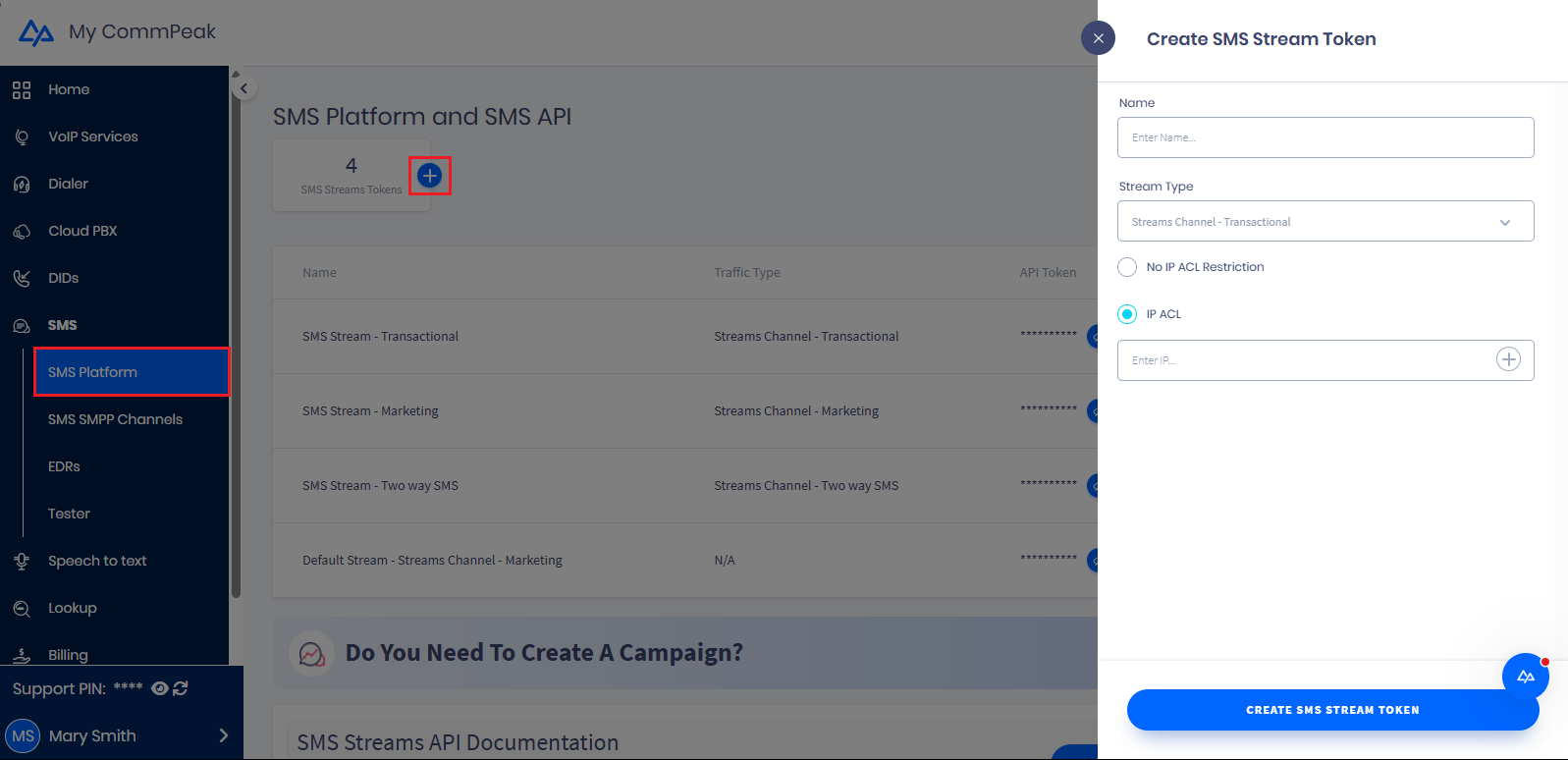Click the Stream Type dropdown chevron
Screen dimensions: 1568x760
(x=1504, y=223)
